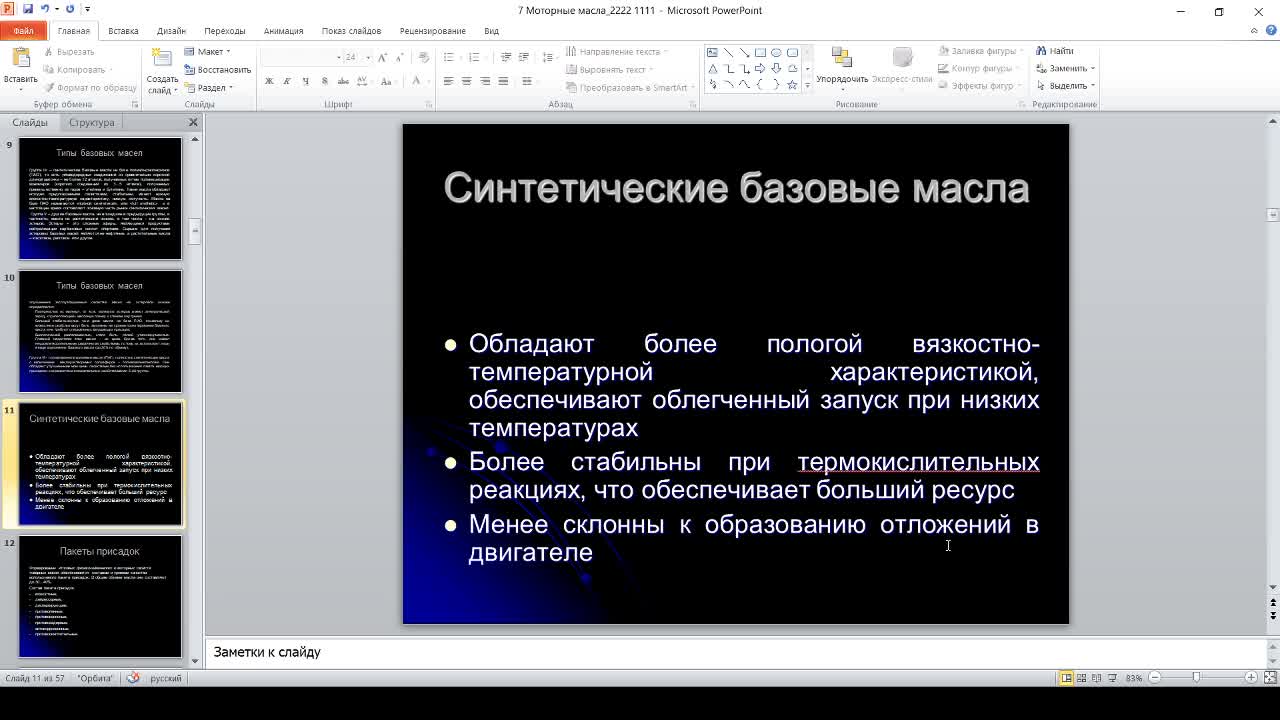Click the decrease font size icon
The height and width of the screenshot is (720, 1280).
(402, 57)
